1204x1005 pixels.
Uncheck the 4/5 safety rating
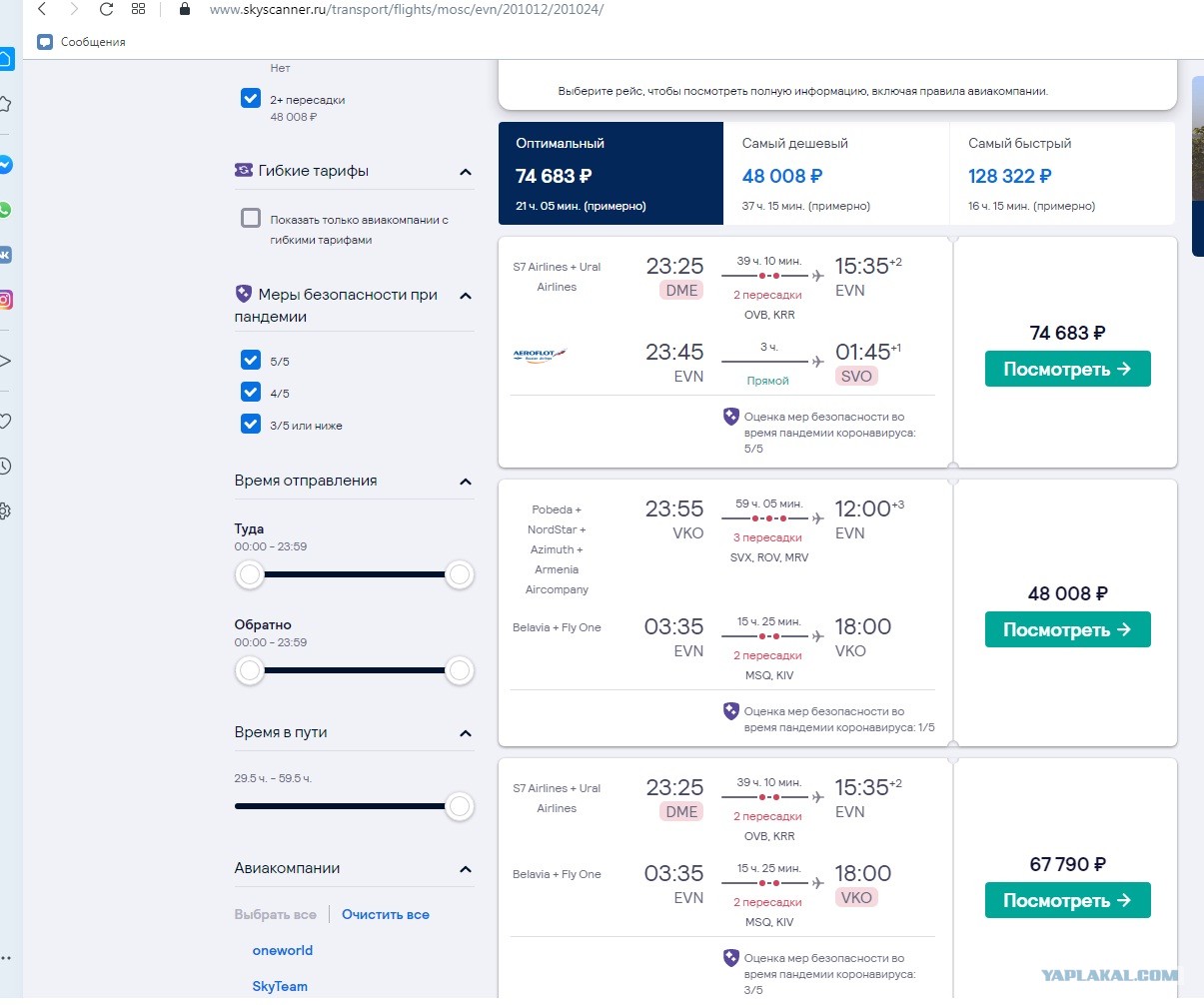[x=251, y=392]
